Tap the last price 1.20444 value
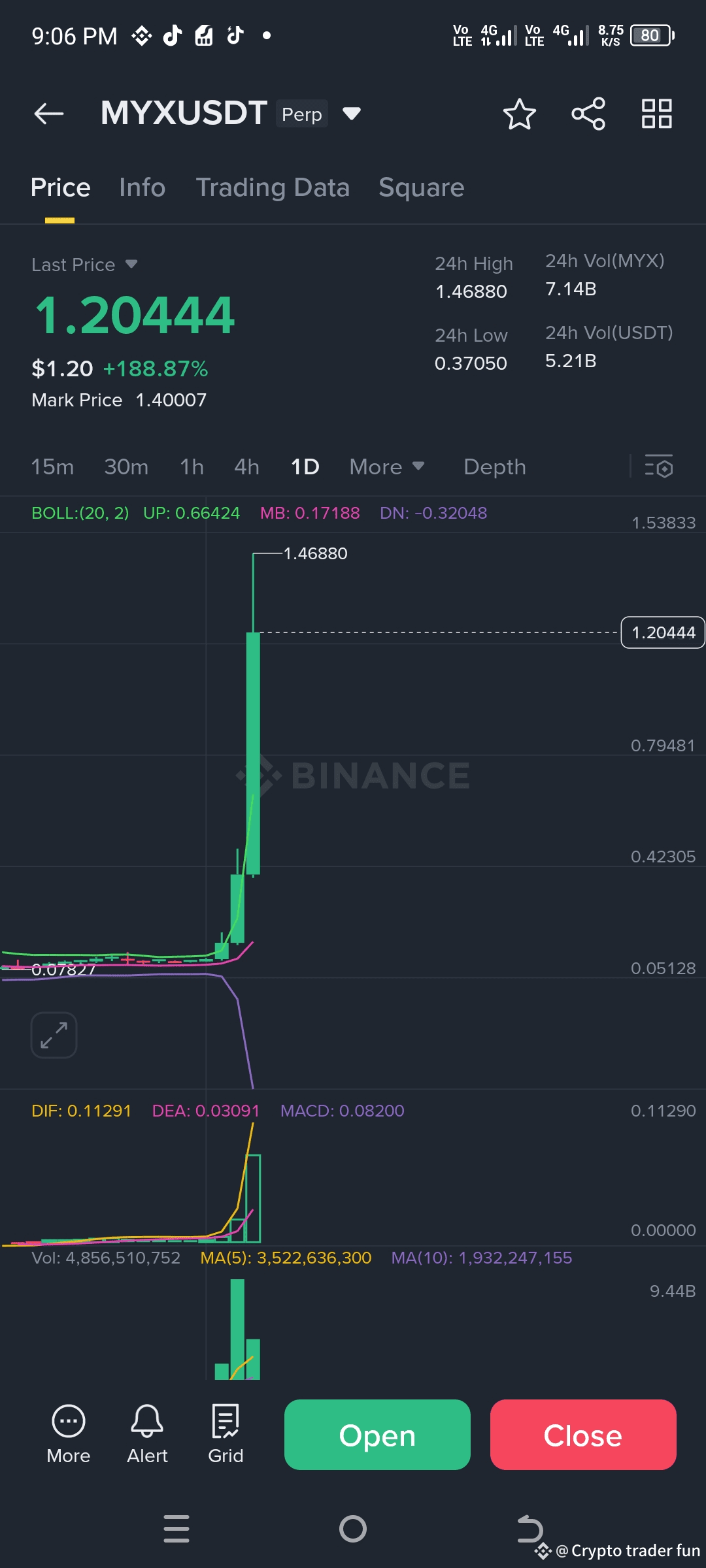This screenshot has width=706, height=1568. pos(134,315)
